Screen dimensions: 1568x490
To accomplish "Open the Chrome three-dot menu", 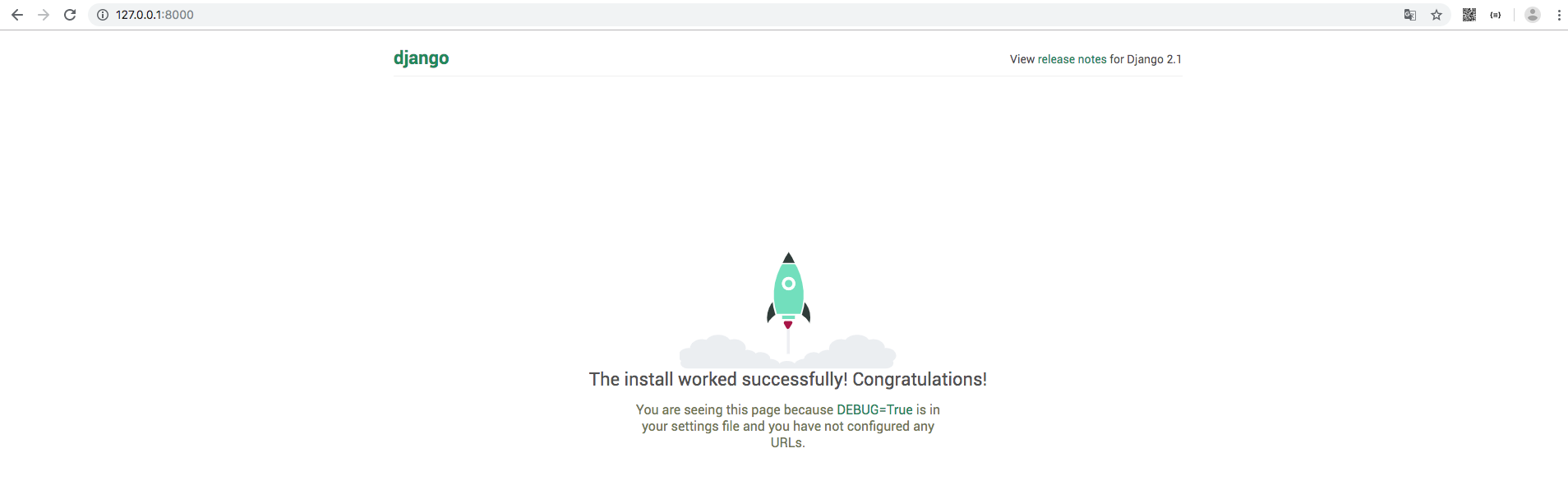I will coord(1559,15).
